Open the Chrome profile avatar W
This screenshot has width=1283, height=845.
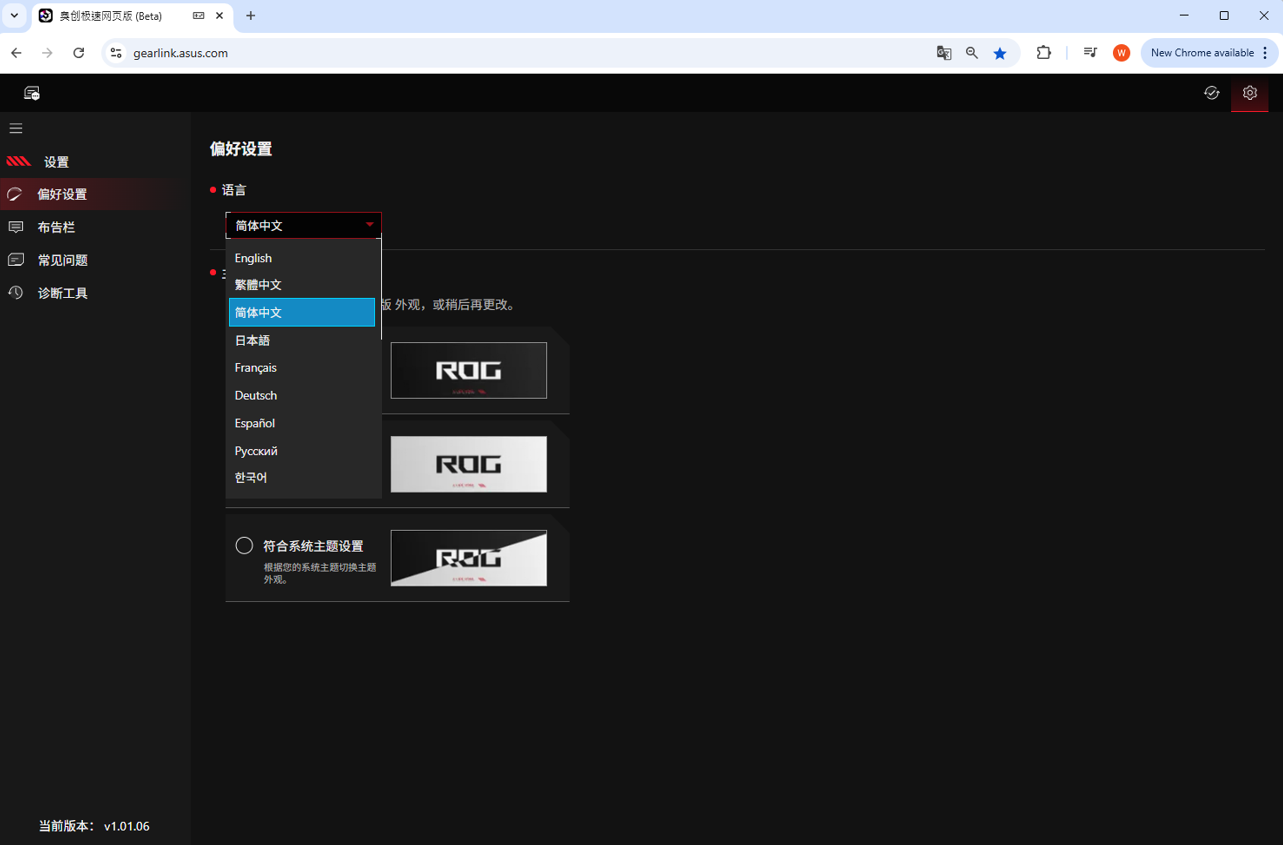[x=1121, y=53]
